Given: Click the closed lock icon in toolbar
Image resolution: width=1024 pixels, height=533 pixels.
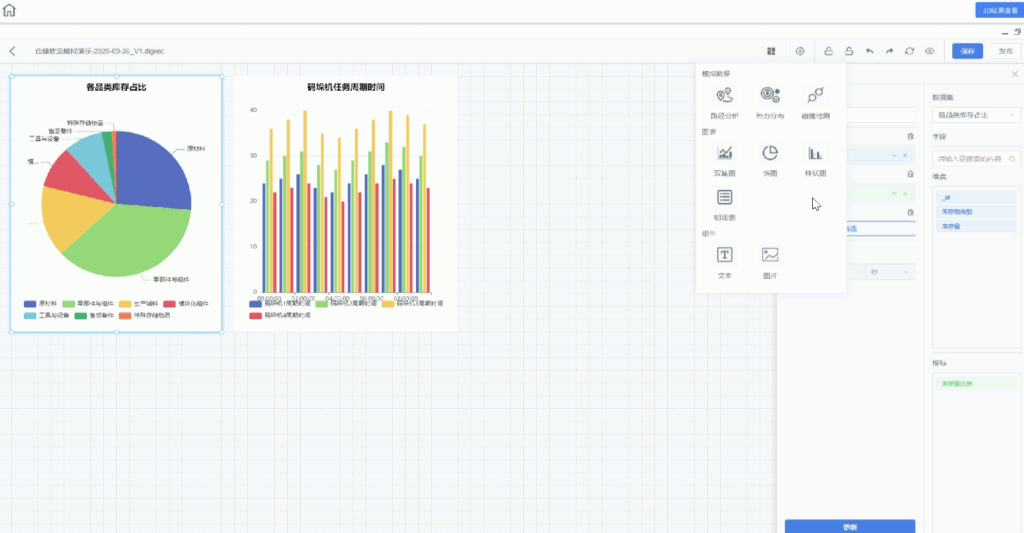Looking at the screenshot, I should pyautogui.click(x=828, y=51).
